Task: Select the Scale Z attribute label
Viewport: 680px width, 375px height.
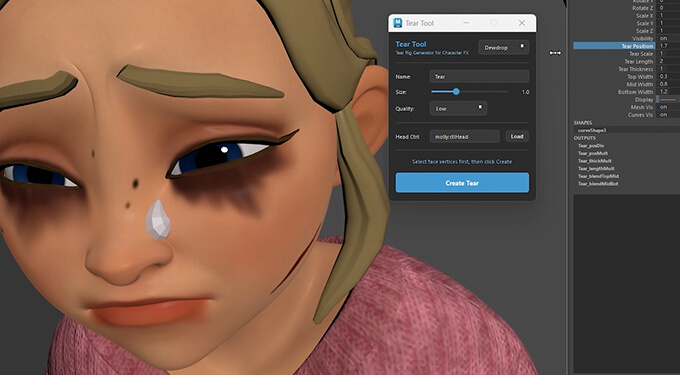Action: coord(644,31)
